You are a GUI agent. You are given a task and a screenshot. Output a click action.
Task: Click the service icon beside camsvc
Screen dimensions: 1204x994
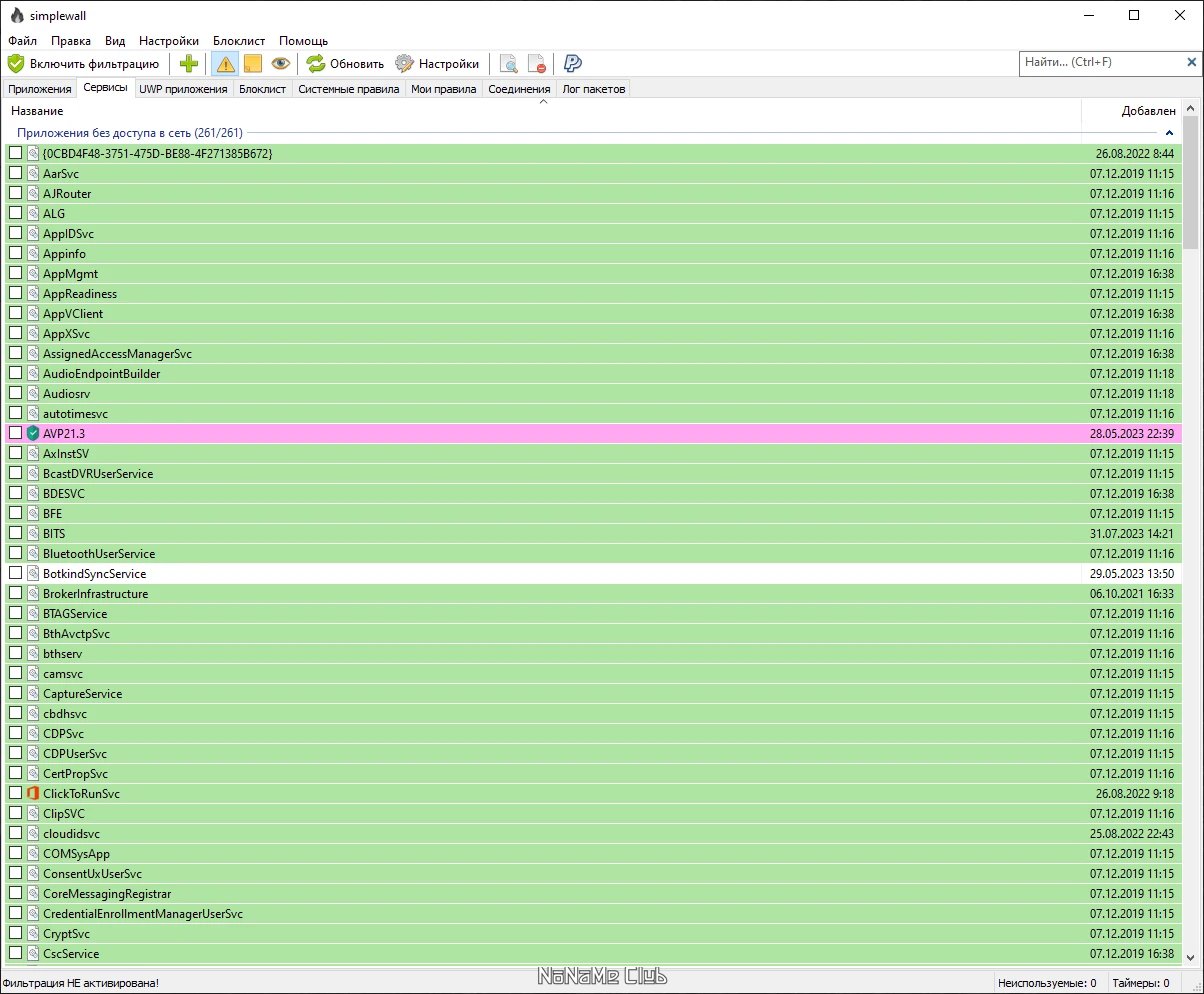click(x=34, y=673)
